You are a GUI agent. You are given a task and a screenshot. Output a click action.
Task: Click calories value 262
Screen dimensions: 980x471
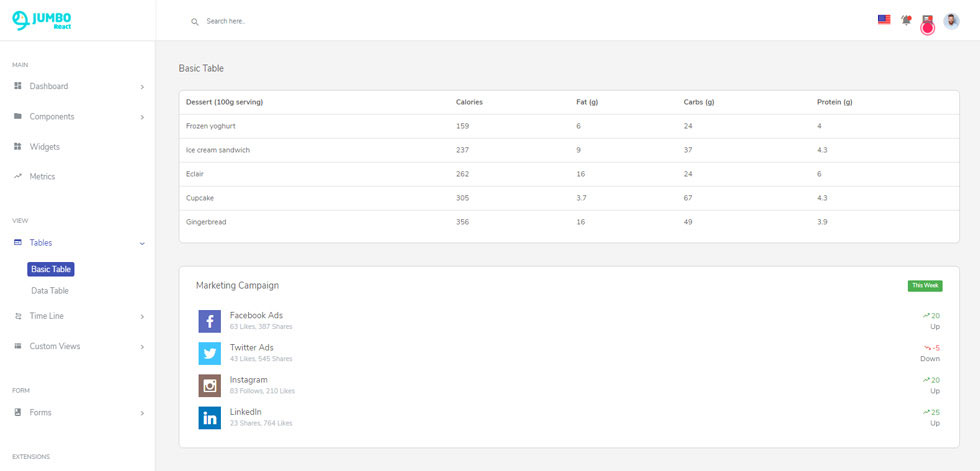tap(462, 174)
